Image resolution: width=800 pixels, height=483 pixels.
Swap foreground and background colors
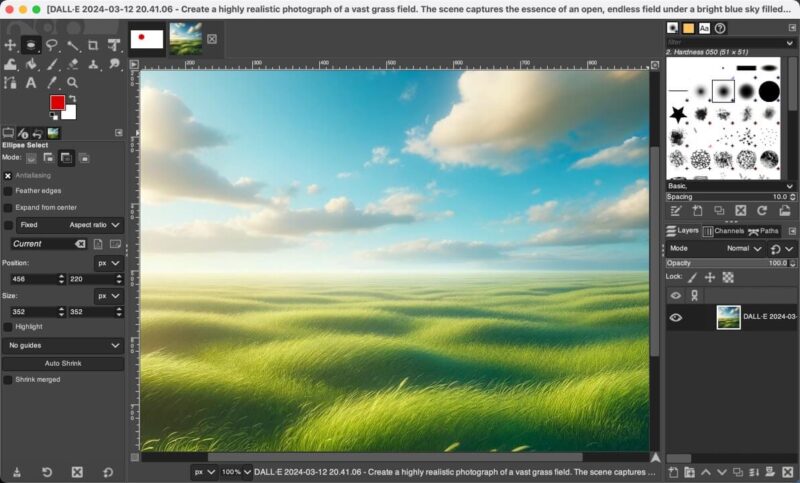72,98
